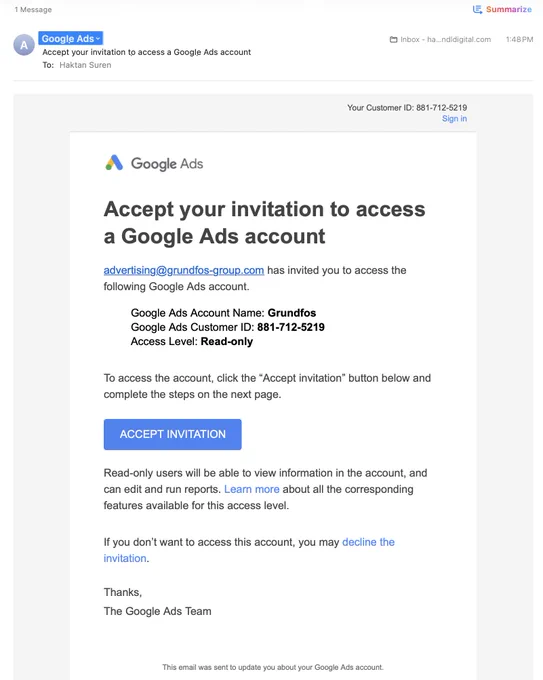Click the Google Ads triangle logo
The image size is (543, 680).
(x=114, y=163)
